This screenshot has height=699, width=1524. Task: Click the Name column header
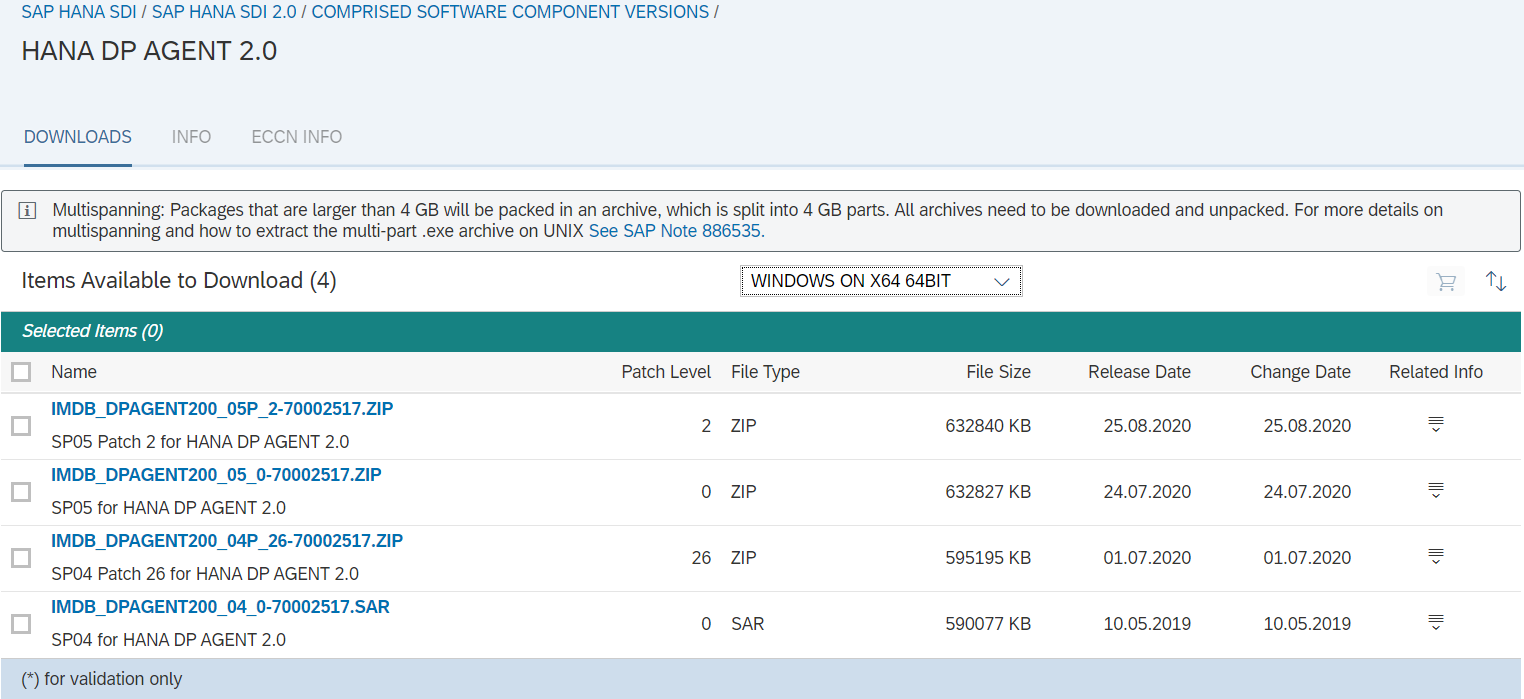(74, 372)
